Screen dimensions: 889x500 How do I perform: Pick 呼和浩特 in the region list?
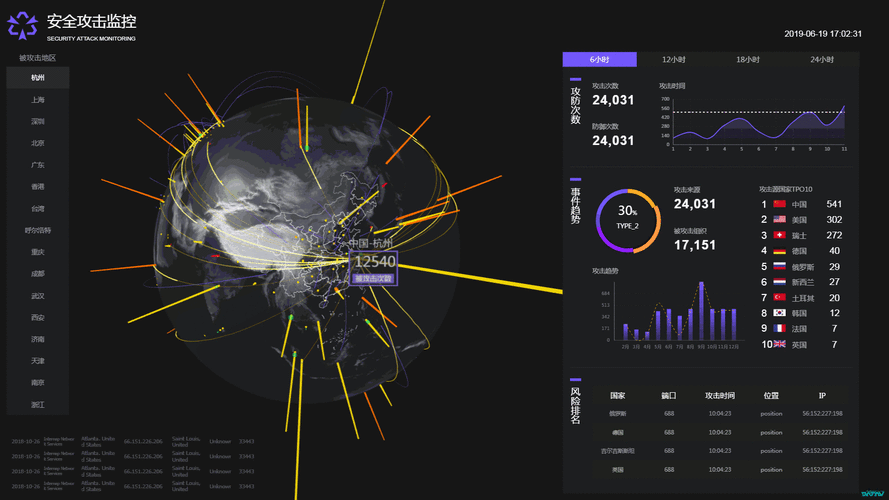click(x=38, y=230)
